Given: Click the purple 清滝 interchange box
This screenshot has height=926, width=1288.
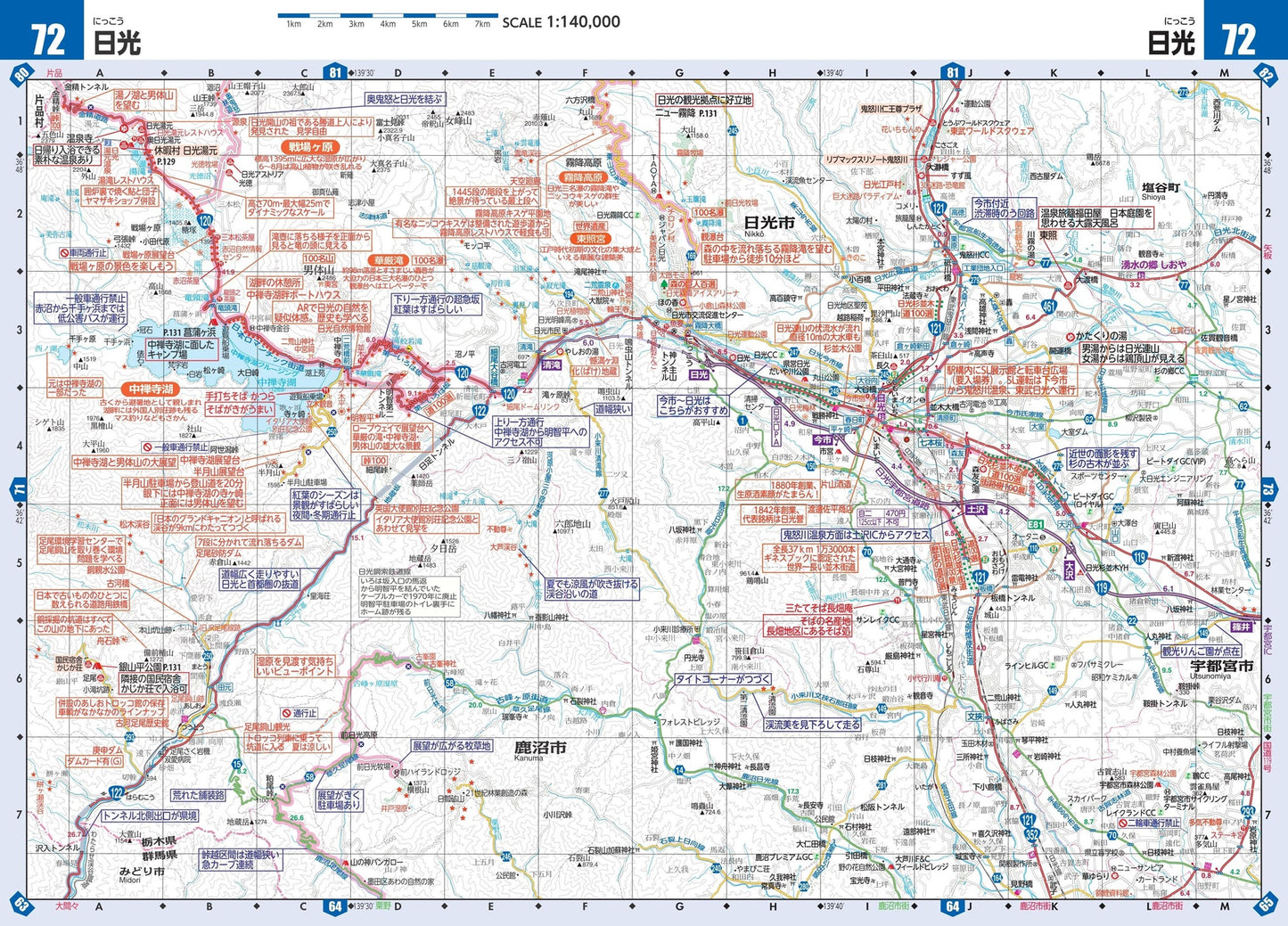Looking at the screenshot, I should click(x=551, y=365).
